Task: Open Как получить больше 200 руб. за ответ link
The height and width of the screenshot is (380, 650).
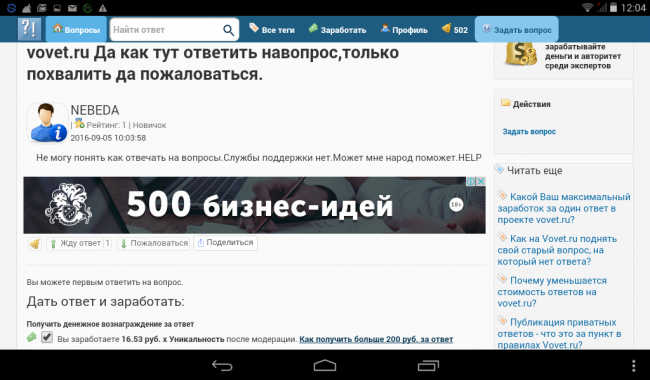Action: click(x=376, y=339)
